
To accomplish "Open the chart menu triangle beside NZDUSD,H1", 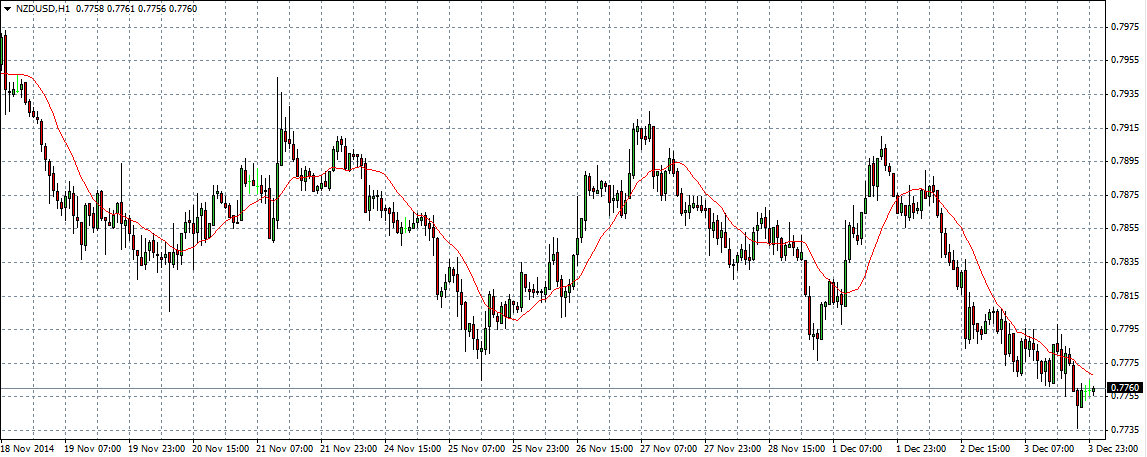I will tap(7, 8).
